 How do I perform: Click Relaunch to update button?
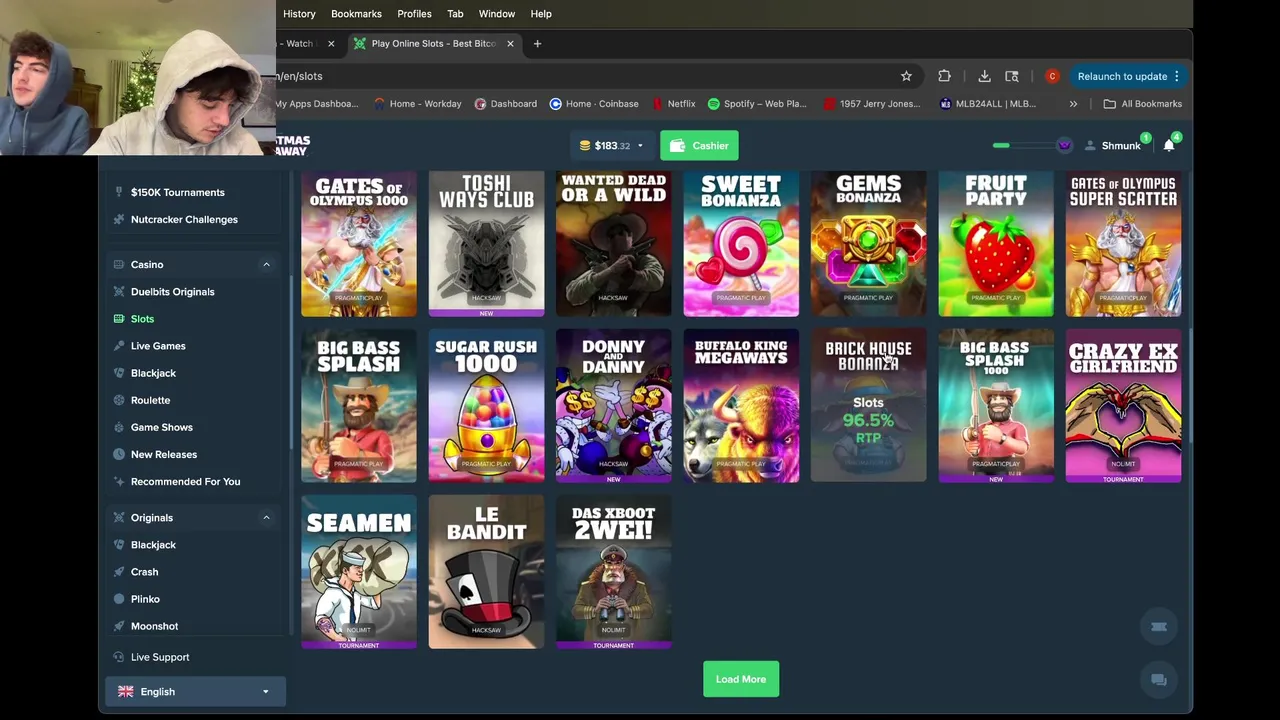pyautogui.click(x=1128, y=76)
